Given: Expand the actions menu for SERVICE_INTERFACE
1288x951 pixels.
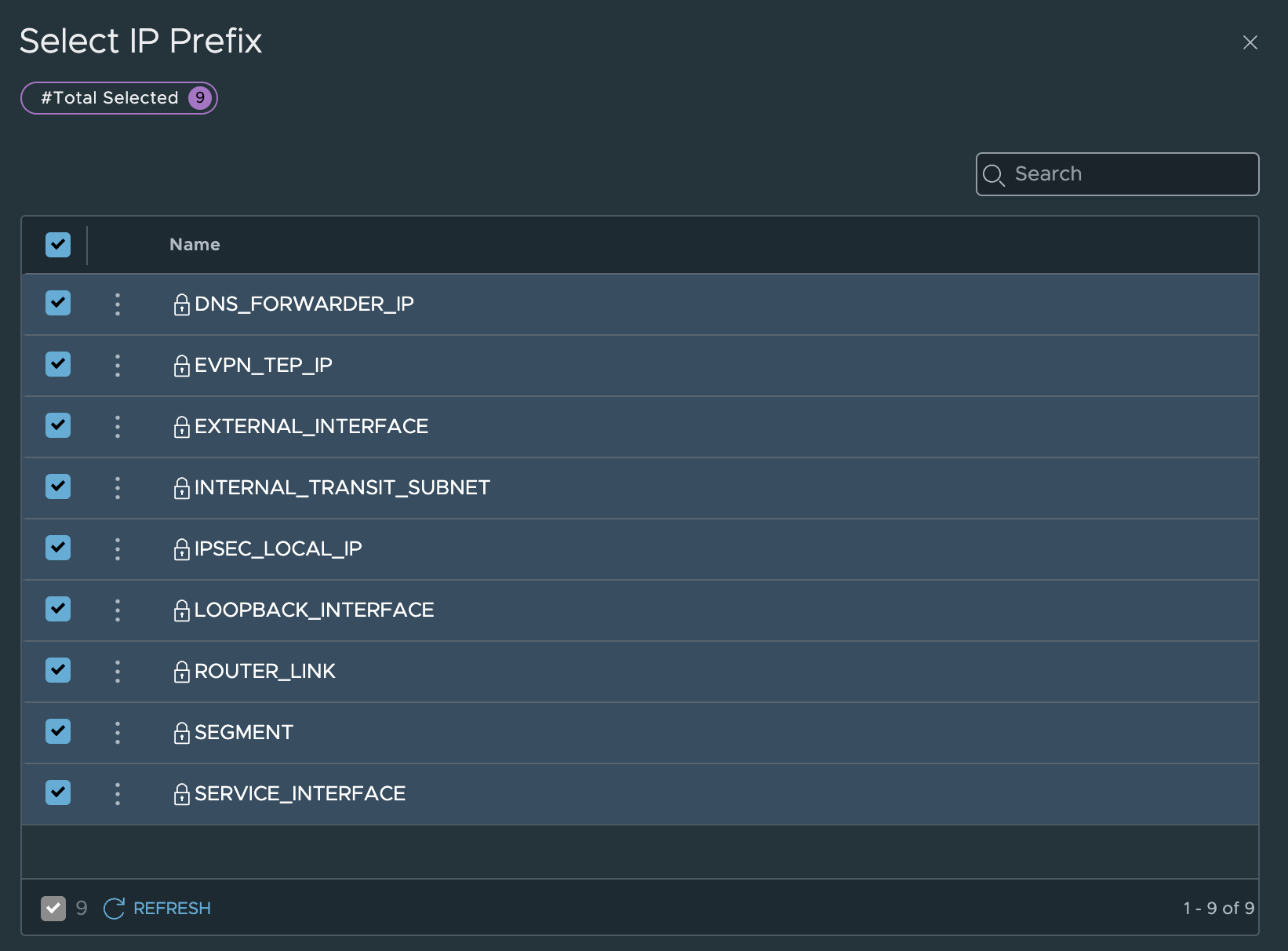Looking at the screenshot, I should tap(118, 794).
